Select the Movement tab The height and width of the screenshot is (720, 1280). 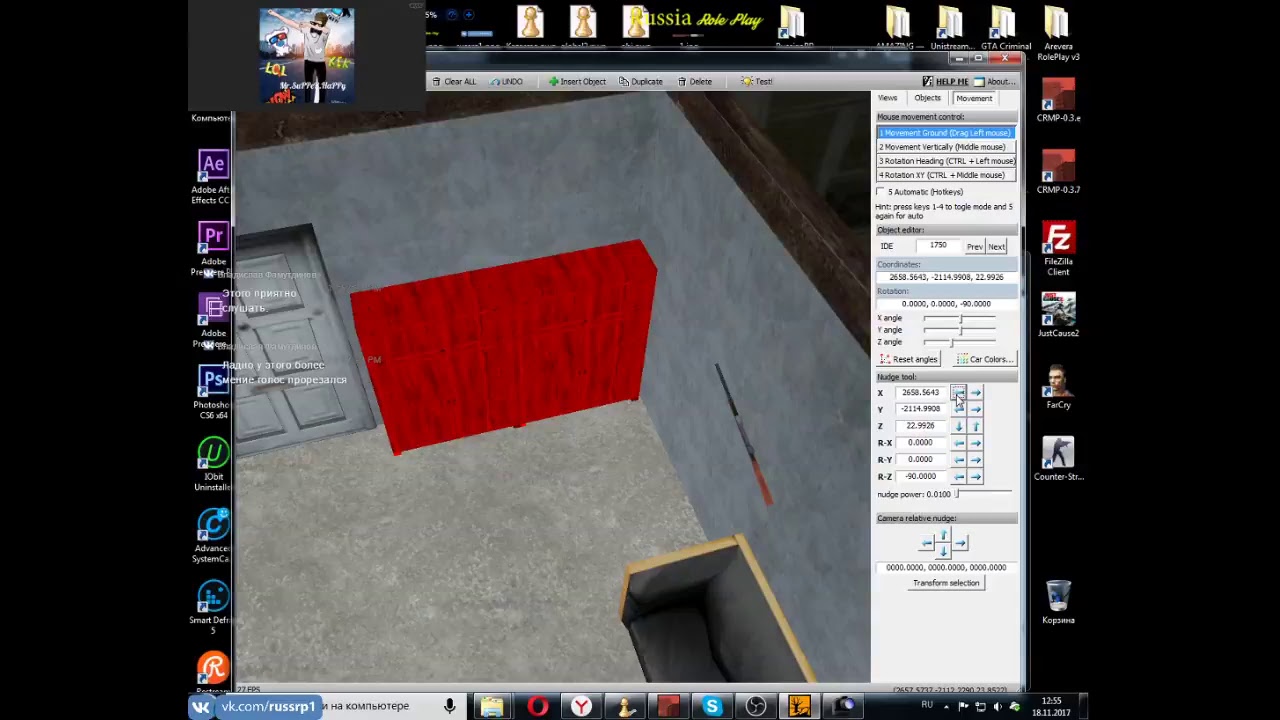point(973,98)
